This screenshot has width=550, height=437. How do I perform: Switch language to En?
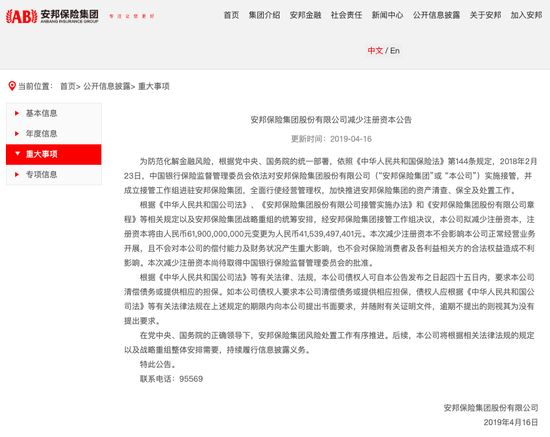coord(395,51)
